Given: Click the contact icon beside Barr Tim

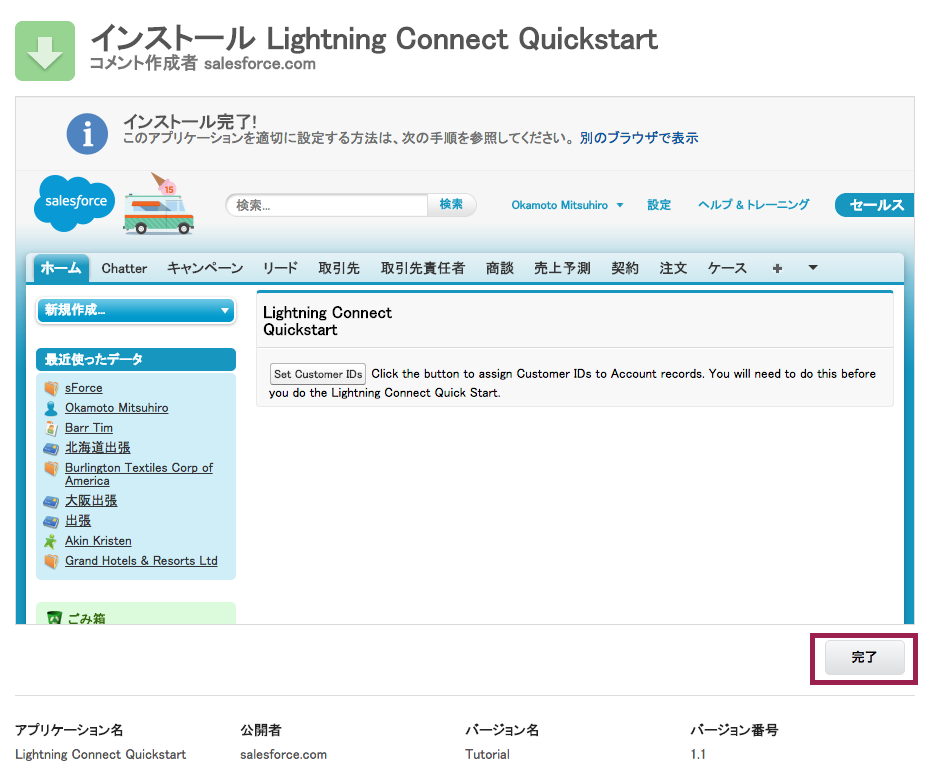Looking at the screenshot, I should [x=52, y=428].
